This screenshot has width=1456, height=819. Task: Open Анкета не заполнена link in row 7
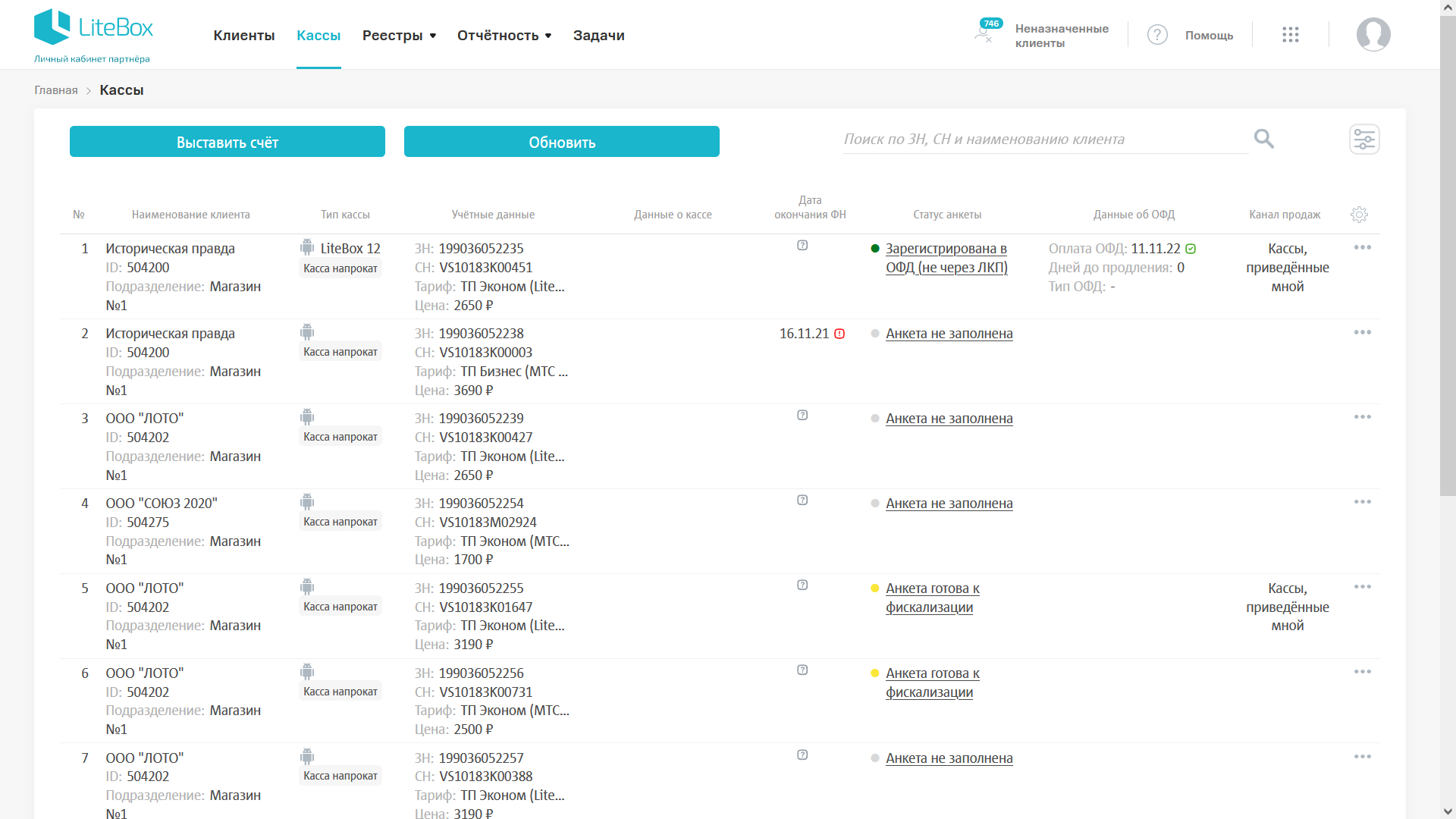(x=949, y=758)
